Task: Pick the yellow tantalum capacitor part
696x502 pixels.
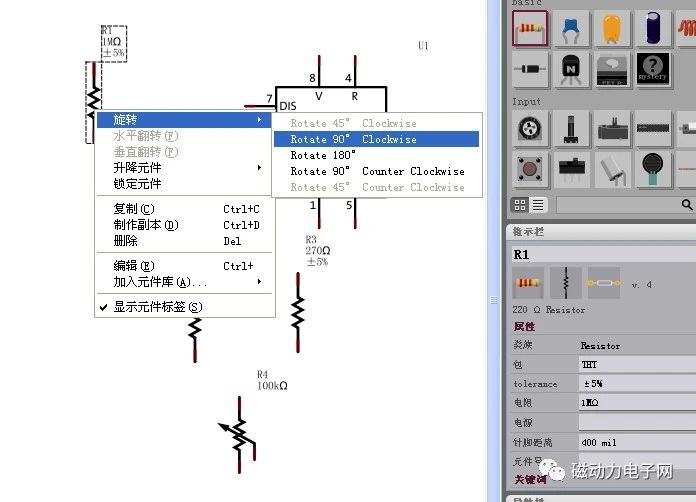Action: (x=612, y=28)
